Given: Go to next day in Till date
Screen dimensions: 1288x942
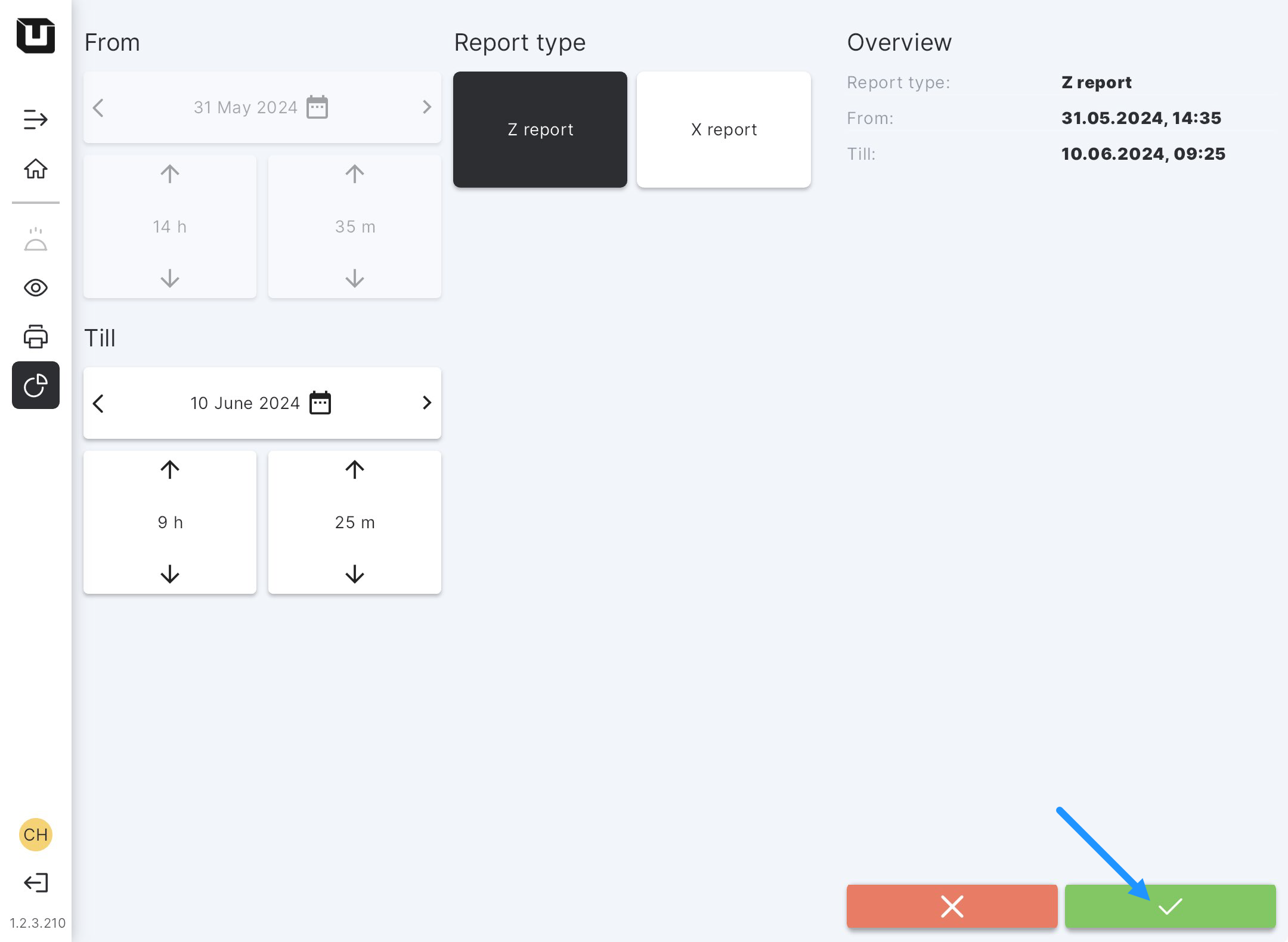Looking at the screenshot, I should point(426,403).
